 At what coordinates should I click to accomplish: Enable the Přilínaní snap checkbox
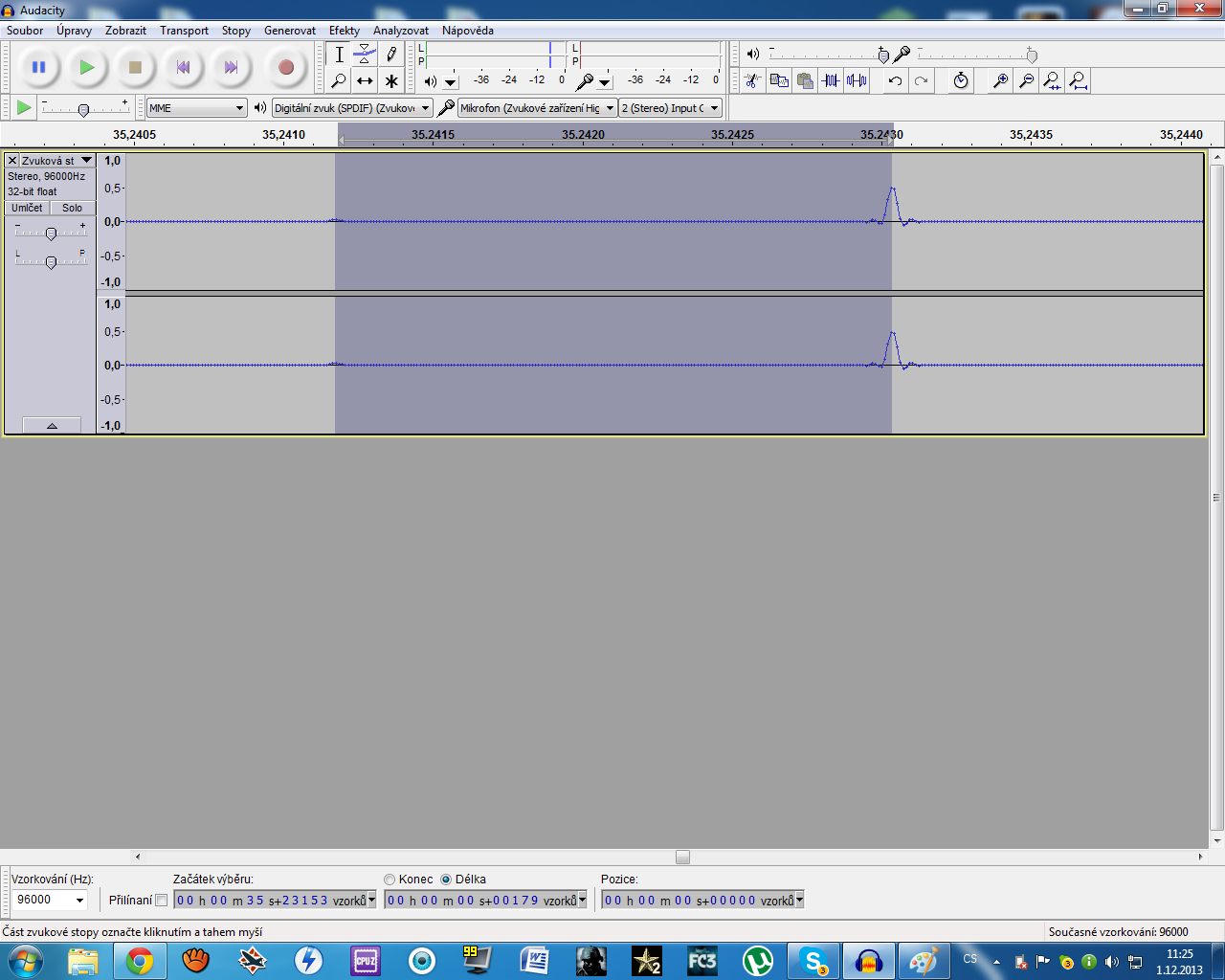coord(161,900)
